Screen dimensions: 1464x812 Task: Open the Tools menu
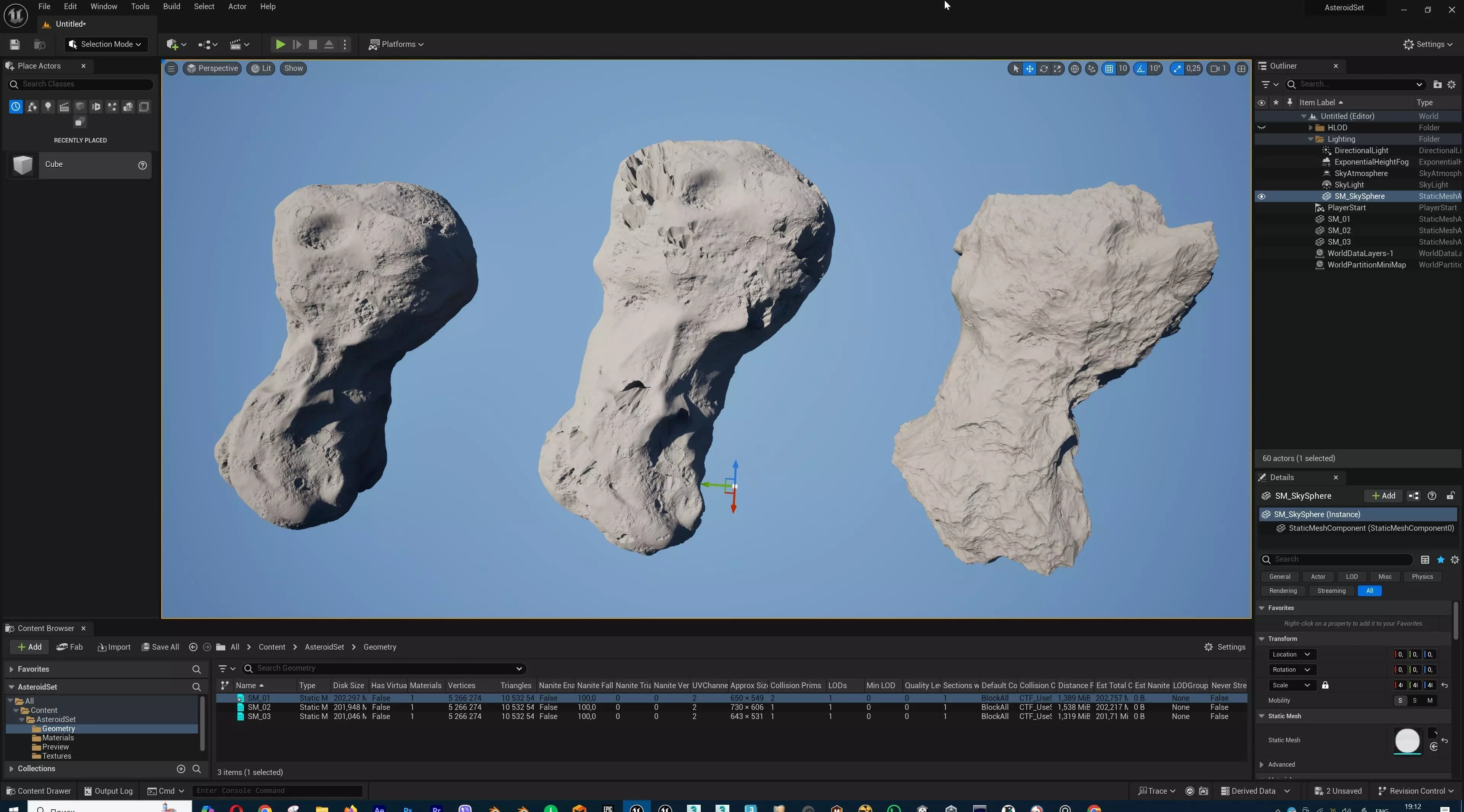coord(140,7)
